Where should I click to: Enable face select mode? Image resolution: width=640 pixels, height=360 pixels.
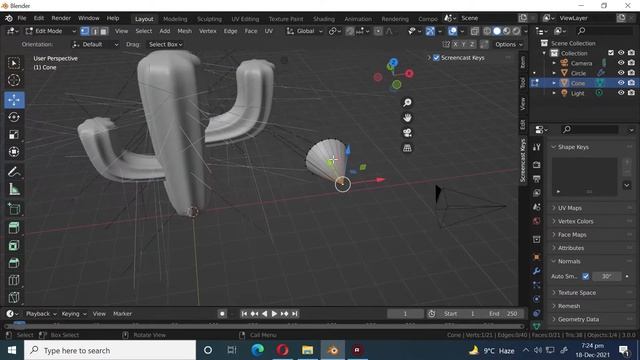(104, 31)
